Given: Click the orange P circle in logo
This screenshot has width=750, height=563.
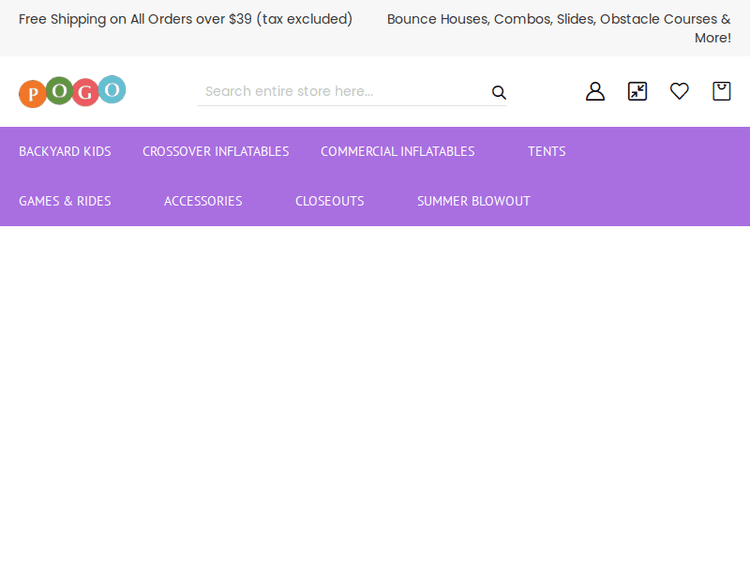Looking at the screenshot, I should (x=32, y=94).
